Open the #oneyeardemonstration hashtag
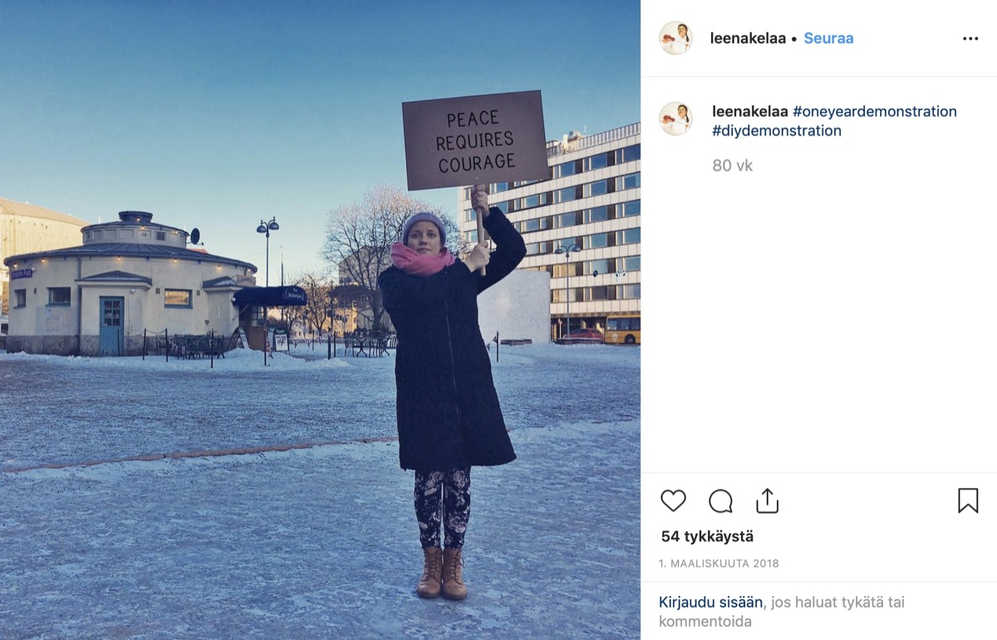This screenshot has height=640, width=997. coord(875,111)
